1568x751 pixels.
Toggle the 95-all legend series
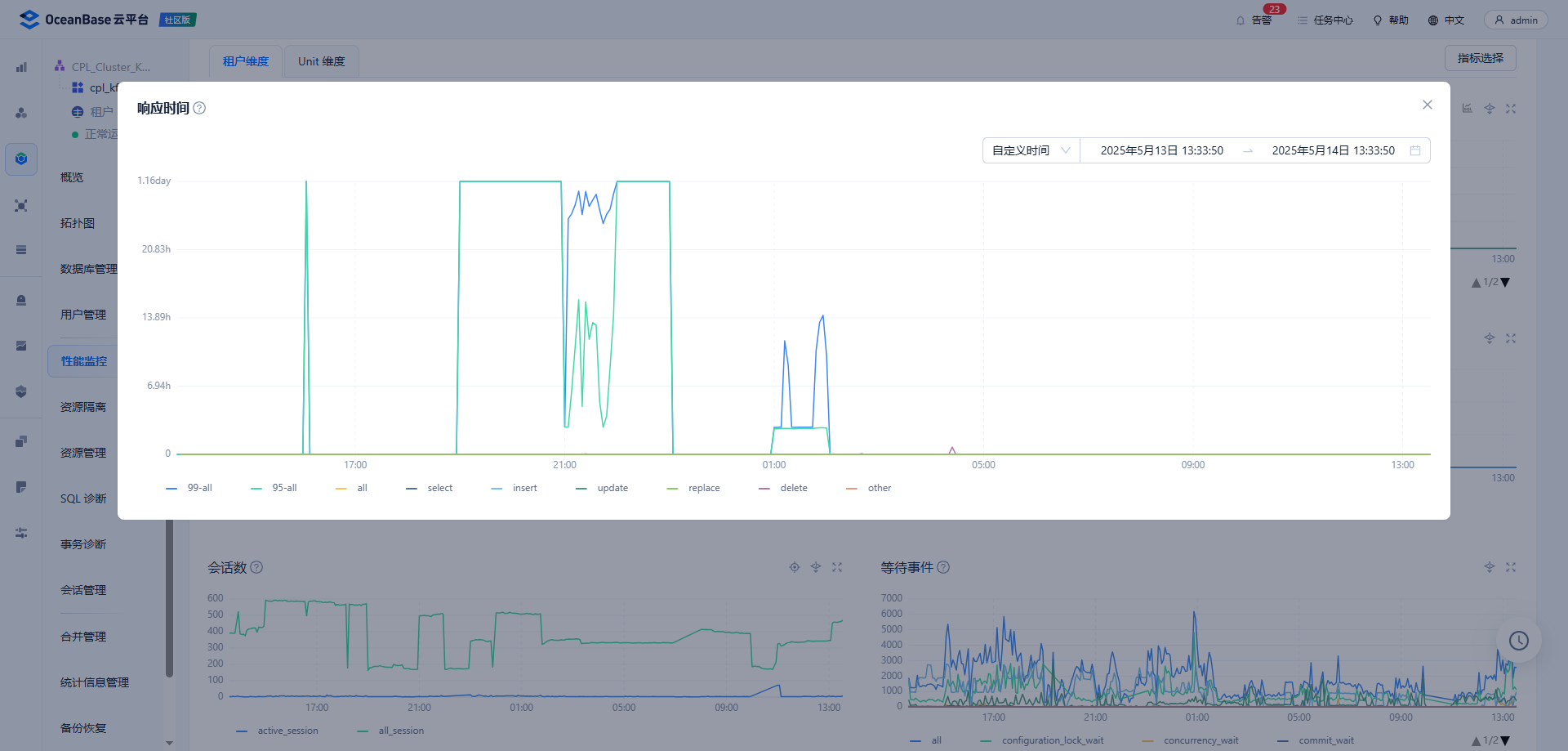click(274, 488)
